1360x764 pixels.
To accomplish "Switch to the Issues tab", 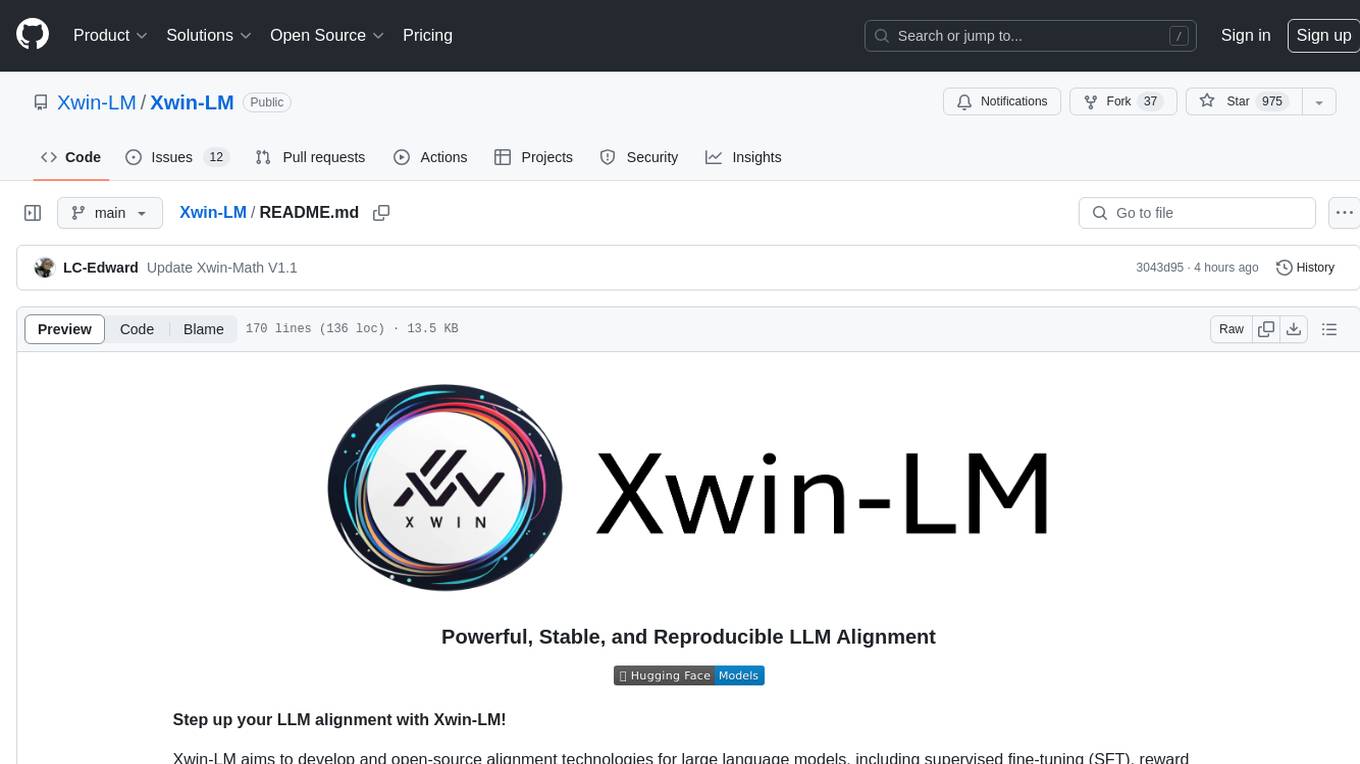I will [177, 157].
